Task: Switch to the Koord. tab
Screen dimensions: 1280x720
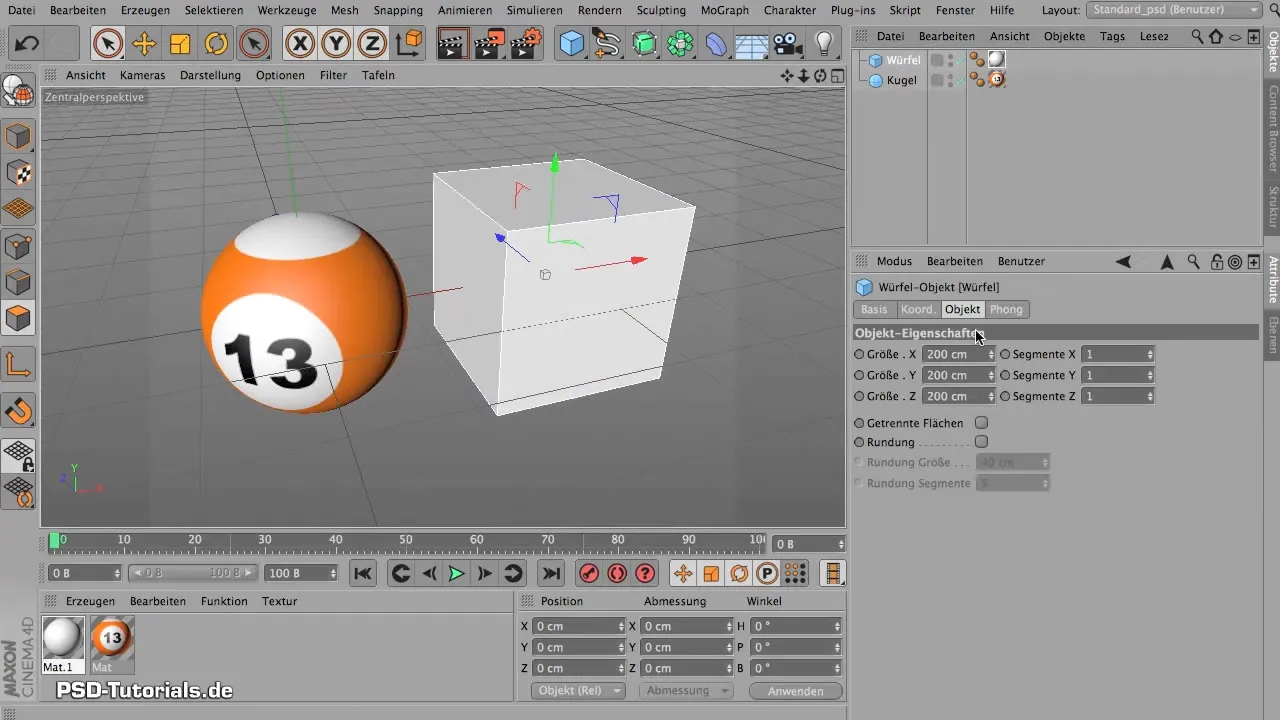Action: click(918, 310)
